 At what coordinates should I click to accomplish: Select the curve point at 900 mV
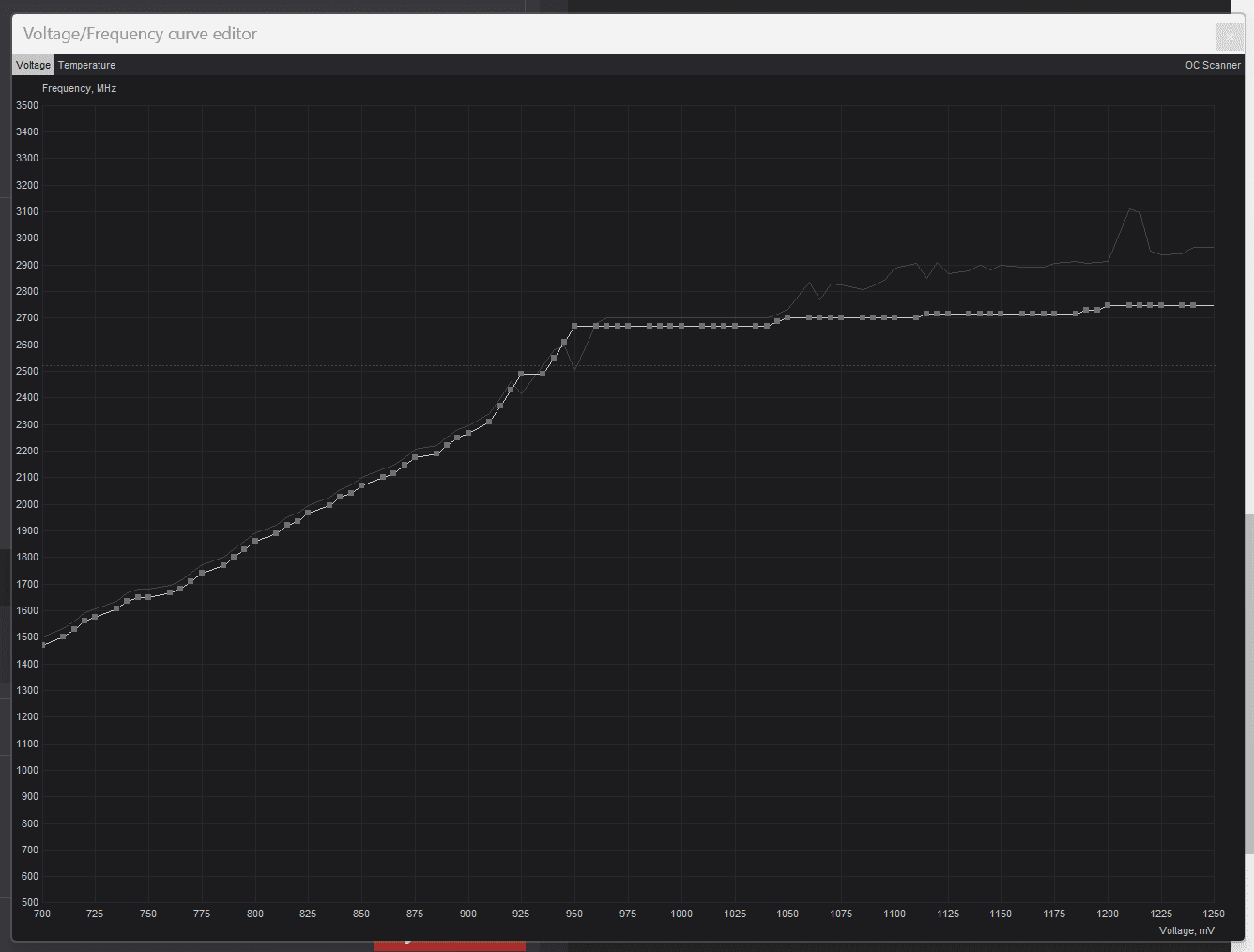[x=468, y=433]
